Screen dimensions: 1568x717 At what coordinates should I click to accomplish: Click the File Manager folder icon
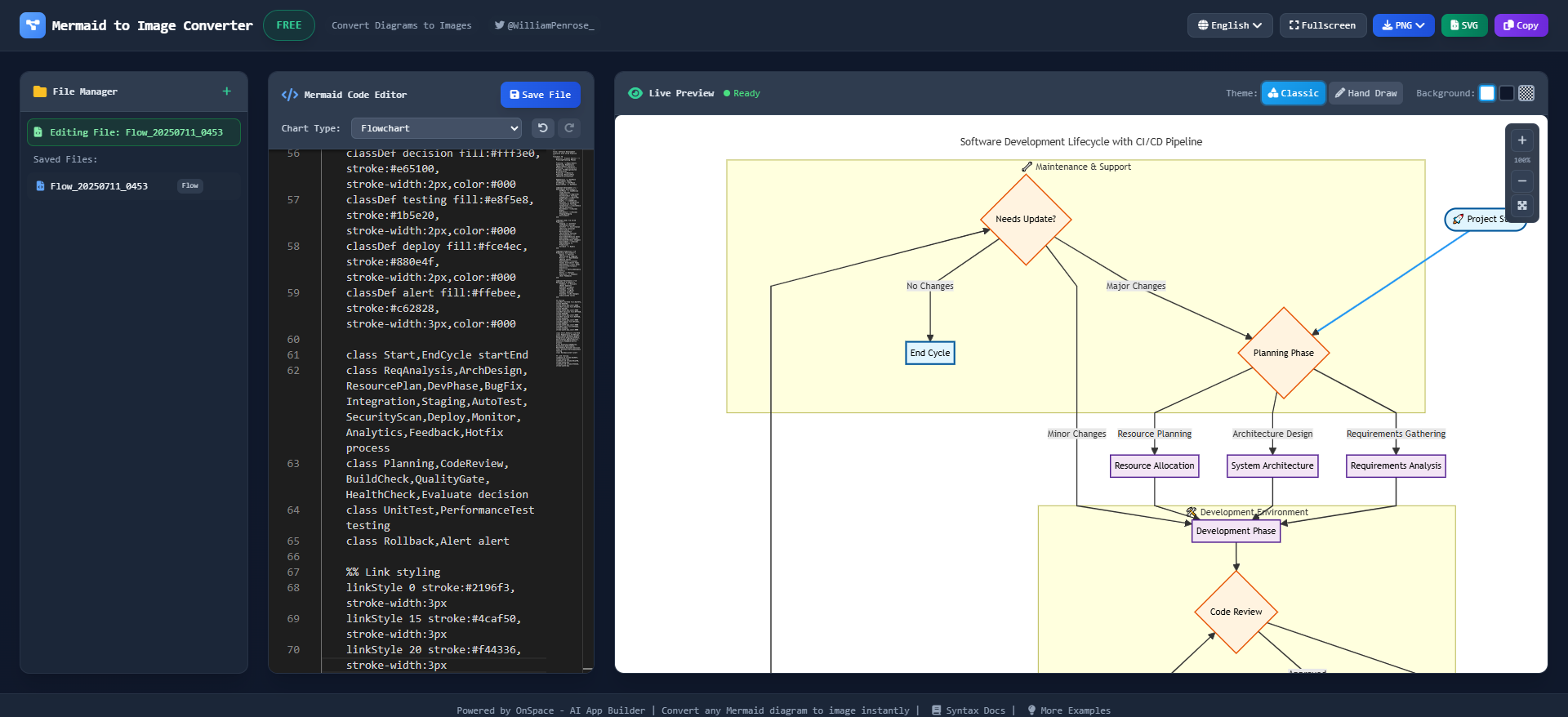40,91
